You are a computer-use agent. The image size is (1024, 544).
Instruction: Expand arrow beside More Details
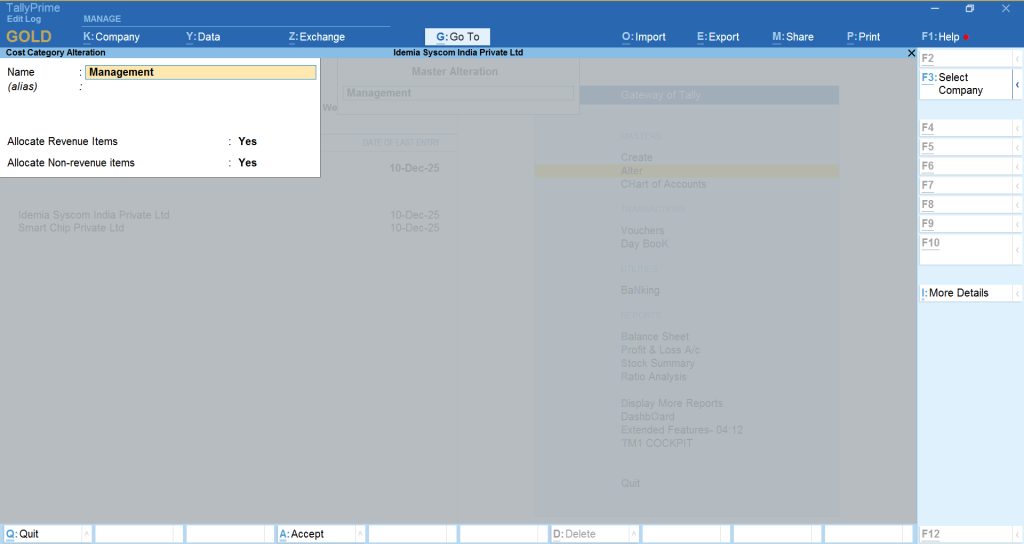pos(1017,293)
